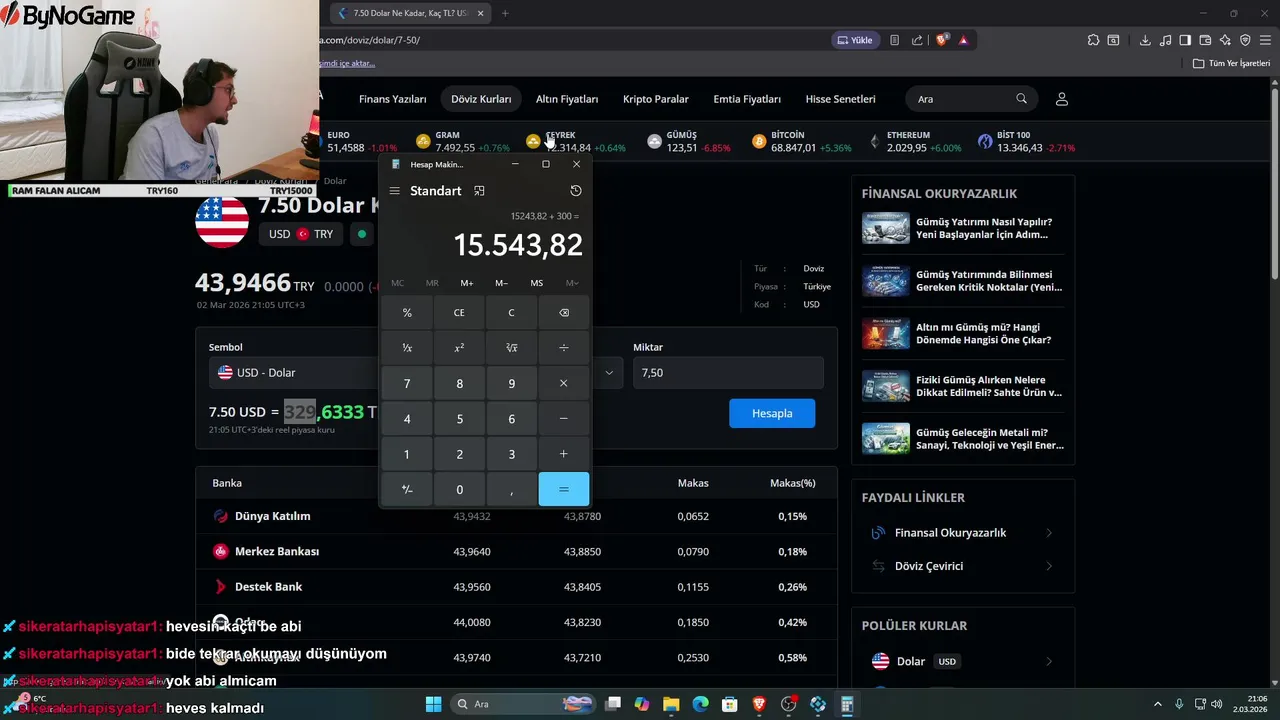Click the calculator equals button
Viewport: 1280px width, 720px height.
click(564, 489)
